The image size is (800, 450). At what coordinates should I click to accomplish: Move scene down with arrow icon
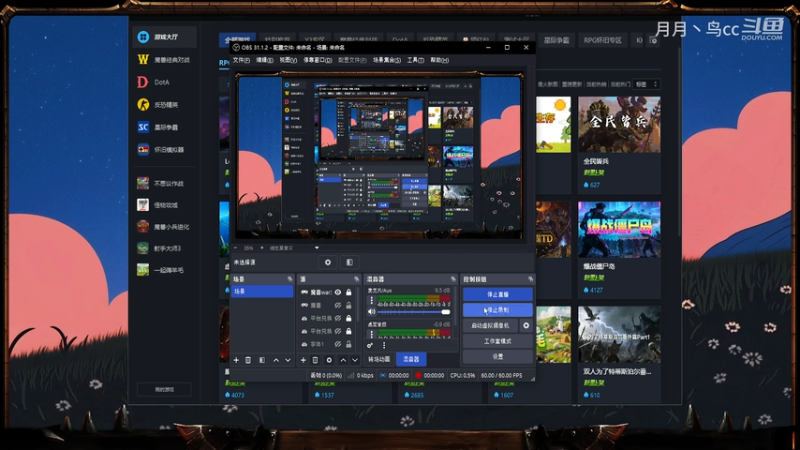(288, 360)
